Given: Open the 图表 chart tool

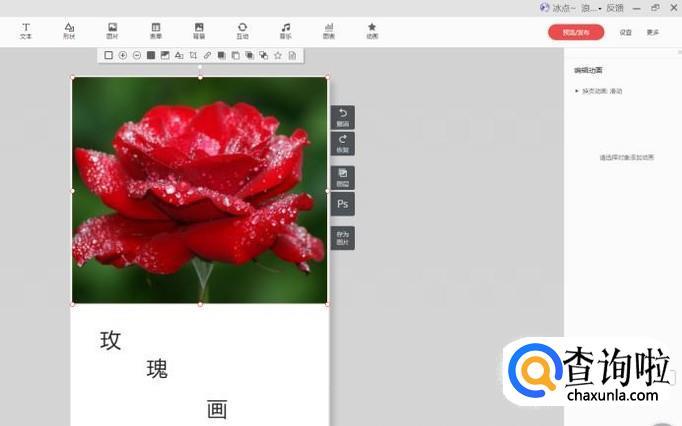Looking at the screenshot, I should click(329, 31).
